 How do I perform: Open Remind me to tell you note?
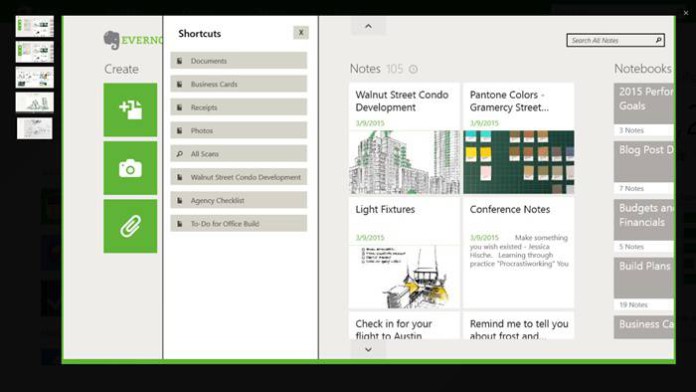click(x=518, y=325)
